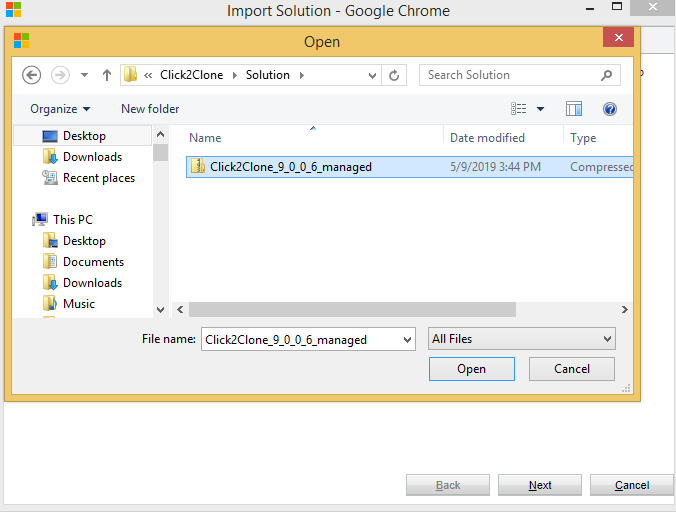Change view with the view layout icon
Viewport: 676px width, 513px height.
[x=519, y=109]
